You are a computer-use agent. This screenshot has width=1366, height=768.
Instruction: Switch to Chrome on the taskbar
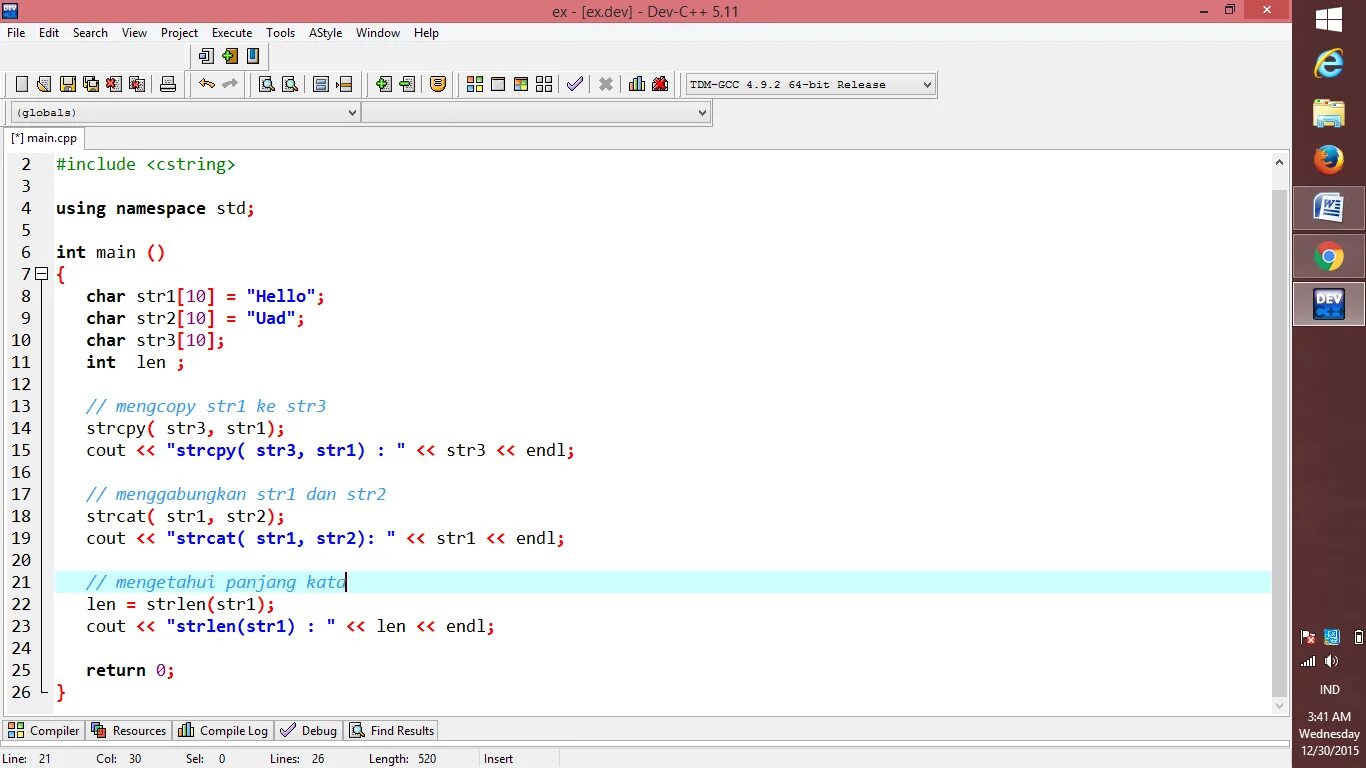[x=1329, y=257]
